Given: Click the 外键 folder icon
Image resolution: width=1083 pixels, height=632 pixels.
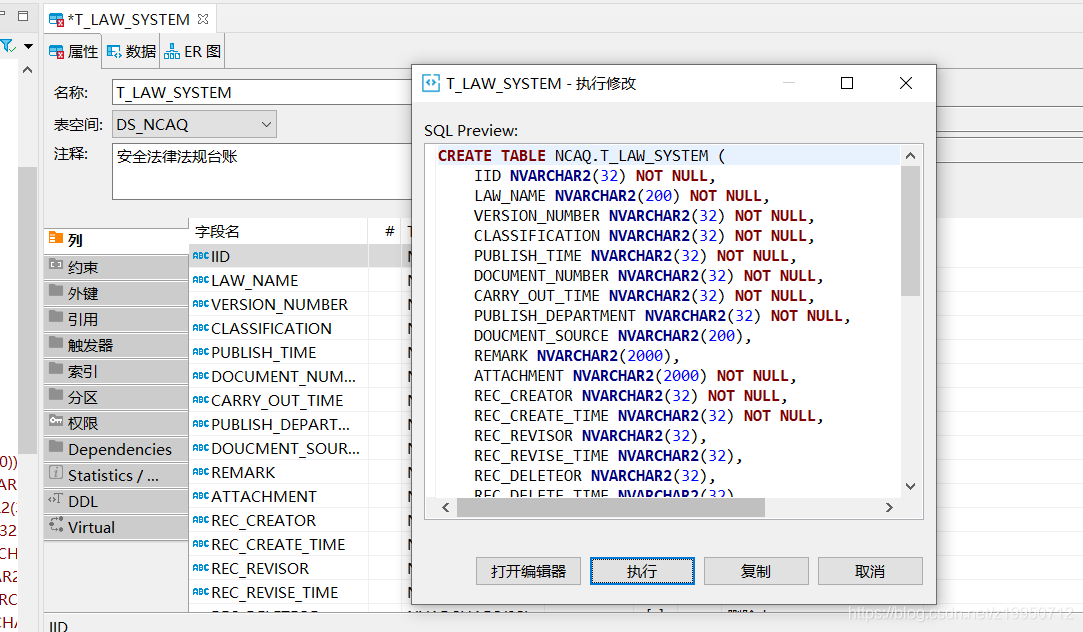Looking at the screenshot, I should point(56,291).
